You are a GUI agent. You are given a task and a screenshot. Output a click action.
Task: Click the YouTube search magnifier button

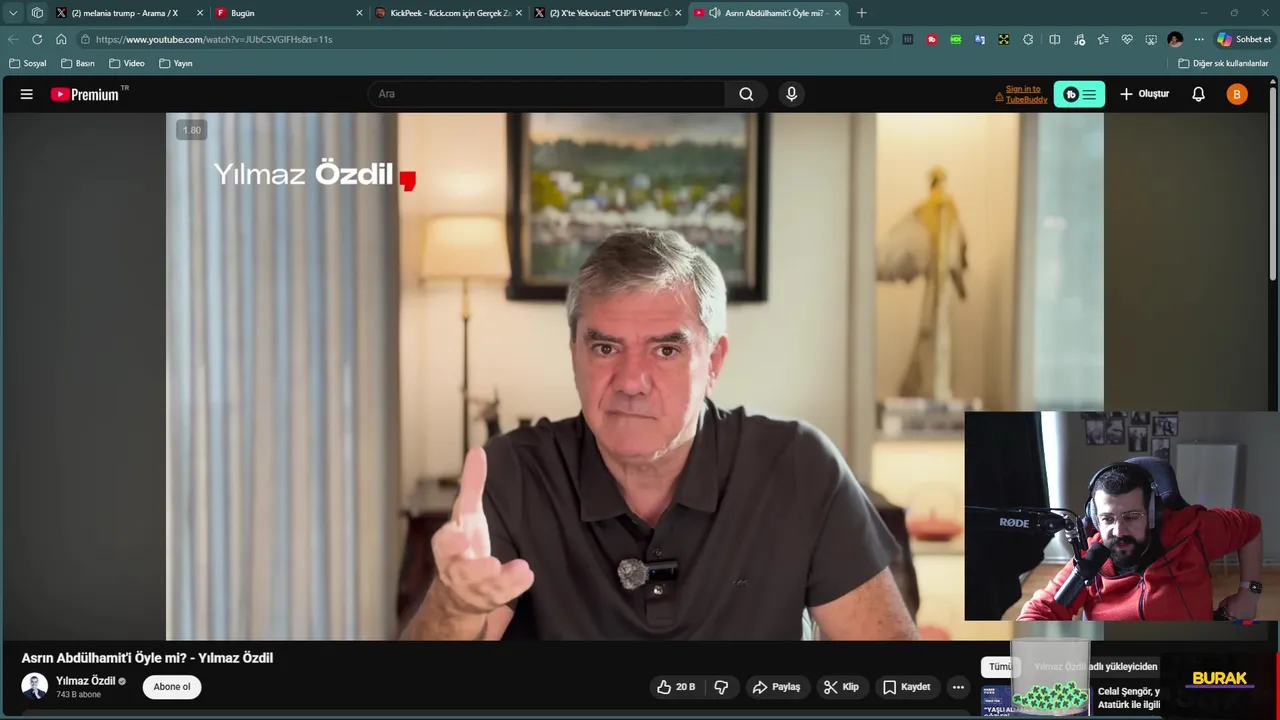coord(746,94)
